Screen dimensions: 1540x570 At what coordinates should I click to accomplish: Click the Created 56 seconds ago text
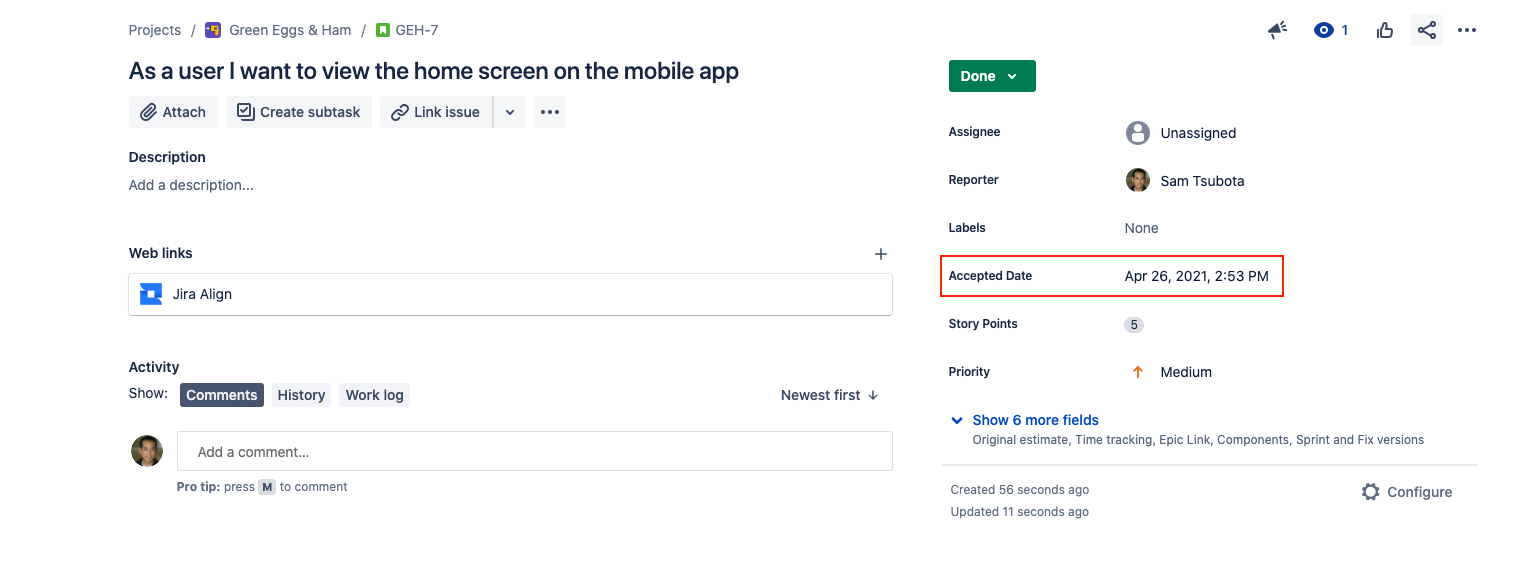click(x=1020, y=490)
